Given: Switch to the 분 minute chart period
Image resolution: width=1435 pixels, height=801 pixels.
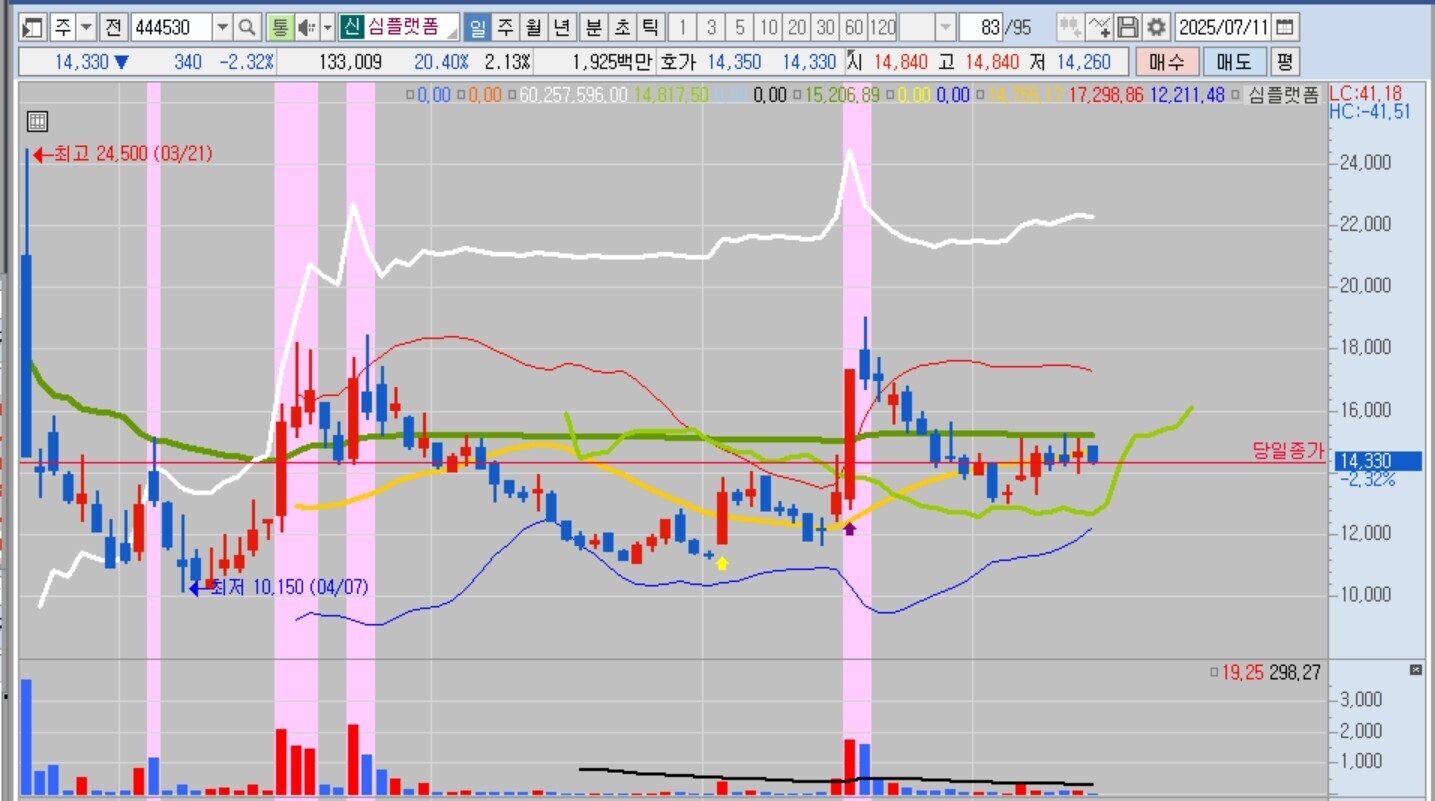Looking at the screenshot, I should (x=593, y=27).
